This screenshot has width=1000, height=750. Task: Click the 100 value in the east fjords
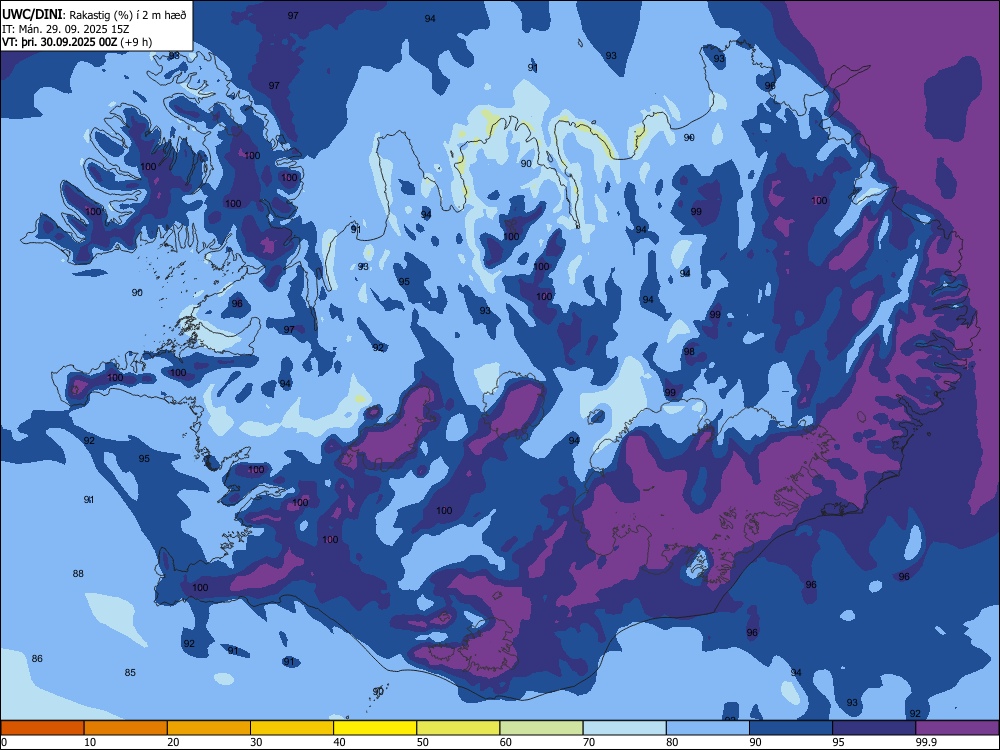tap(819, 200)
